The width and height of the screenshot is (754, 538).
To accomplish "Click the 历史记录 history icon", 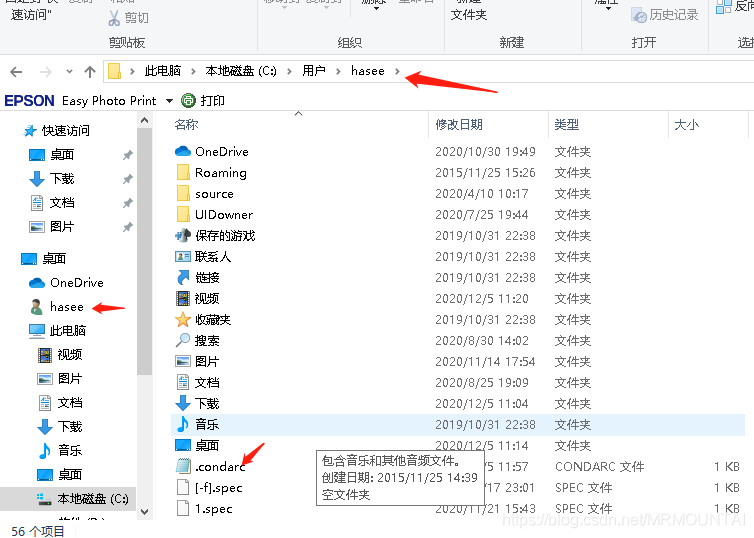I will [639, 15].
